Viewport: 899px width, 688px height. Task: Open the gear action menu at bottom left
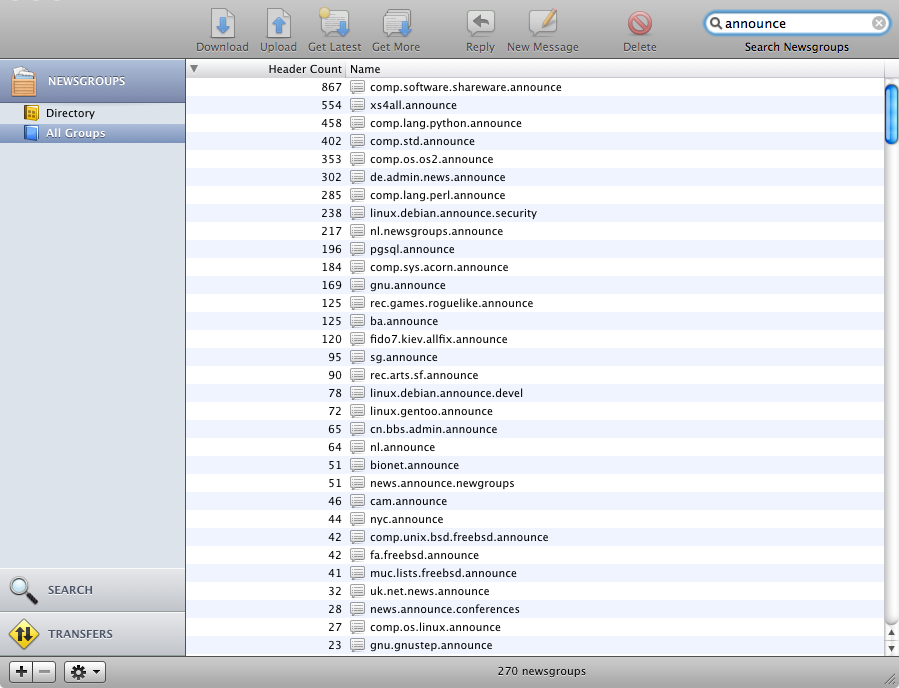[85, 671]
